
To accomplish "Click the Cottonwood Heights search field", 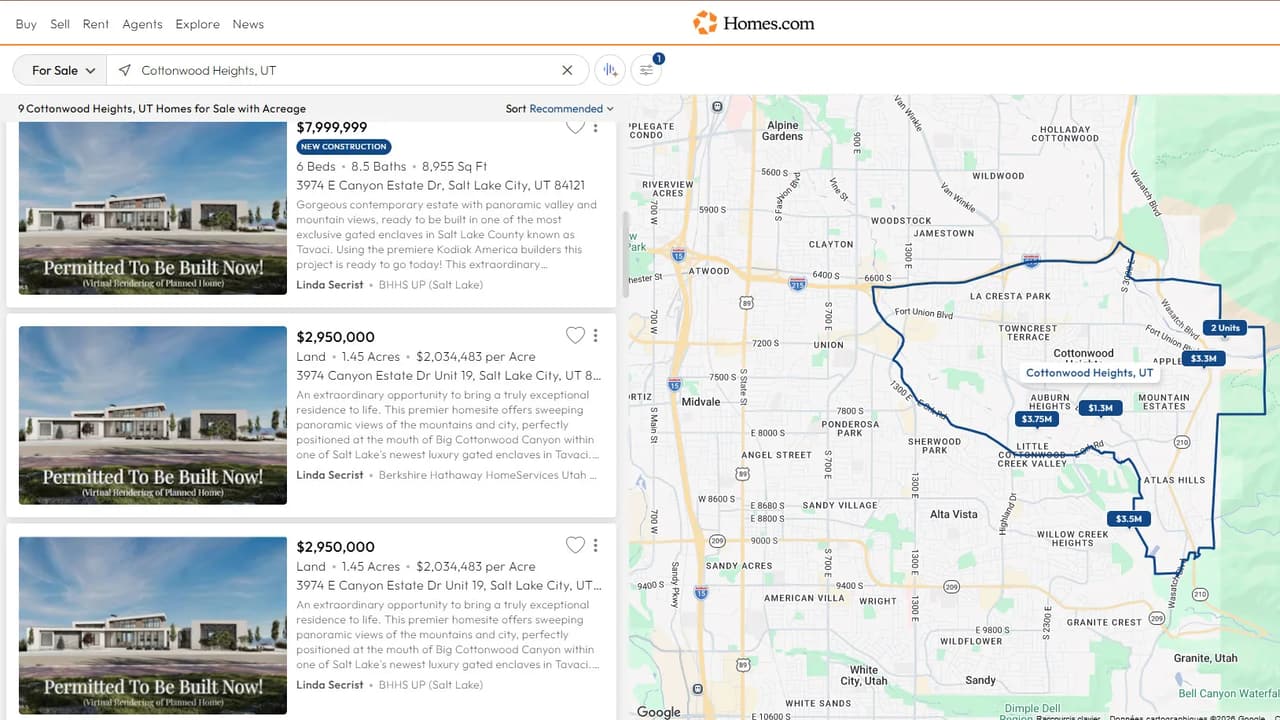I will click(x=345, y=70).
